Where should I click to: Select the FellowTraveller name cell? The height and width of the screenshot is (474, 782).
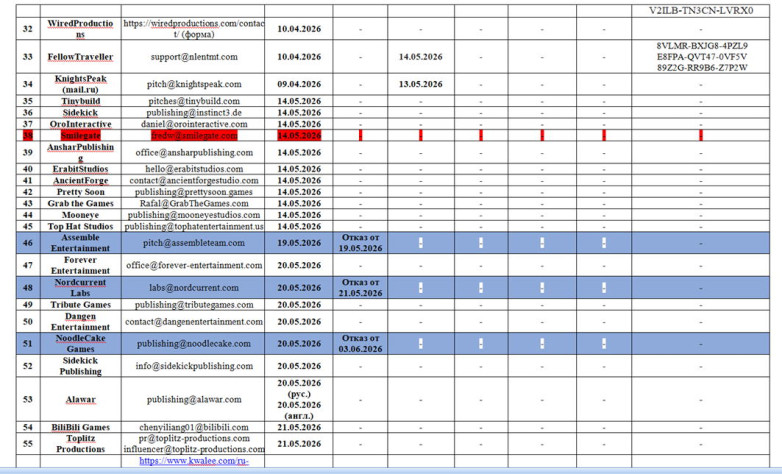pyautogui.click(x=80, y=57)
